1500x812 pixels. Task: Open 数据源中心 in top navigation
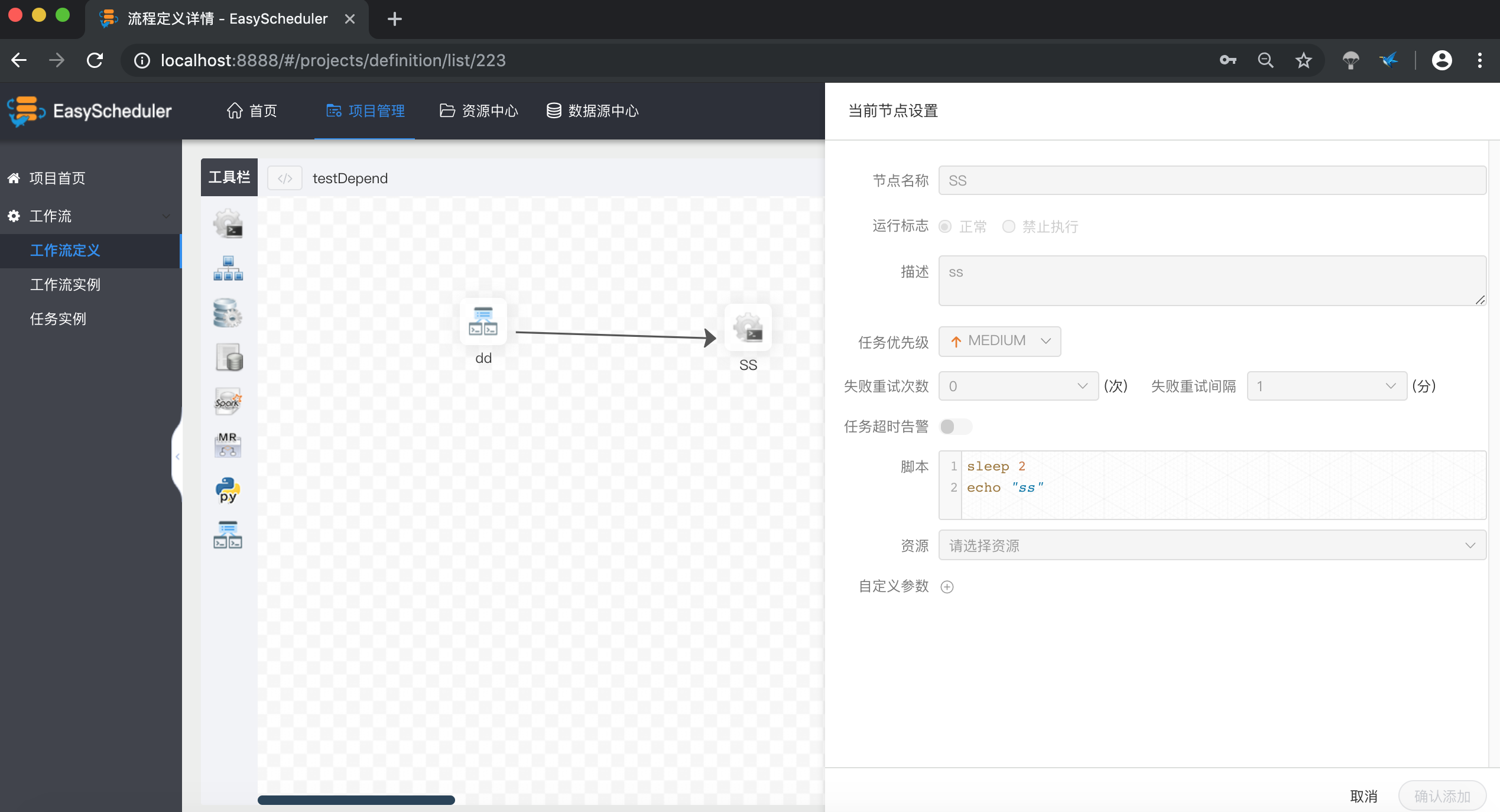point(592,111)
